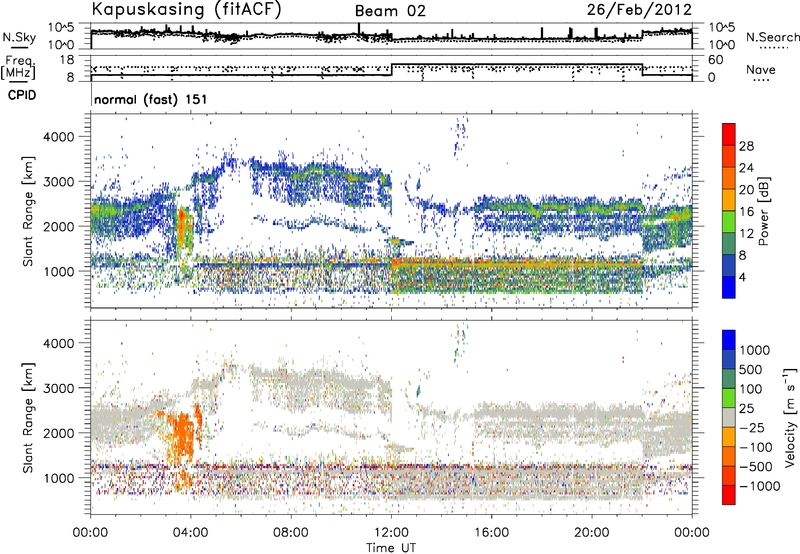Click the 'Slant Range [km]' label of power panel
This screenshot has height=554, width=800.
tap(28, 211)
